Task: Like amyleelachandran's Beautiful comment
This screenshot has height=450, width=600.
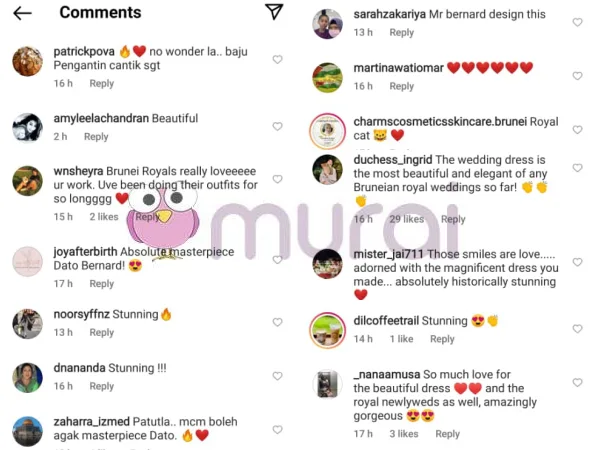Action: tap(277, 126)
